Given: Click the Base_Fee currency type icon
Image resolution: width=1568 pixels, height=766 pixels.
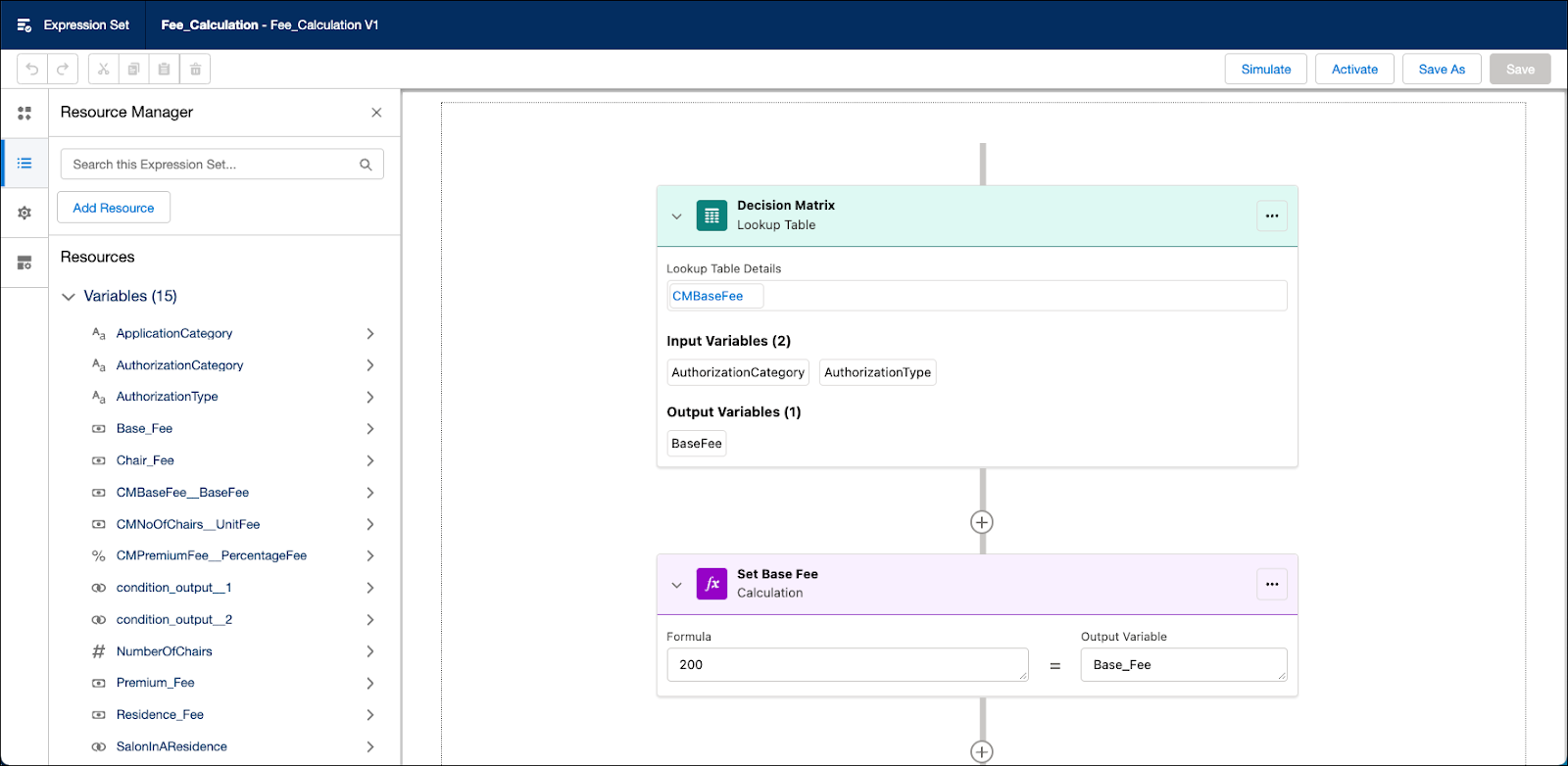Looking at the screenshot, I should 99,429.
